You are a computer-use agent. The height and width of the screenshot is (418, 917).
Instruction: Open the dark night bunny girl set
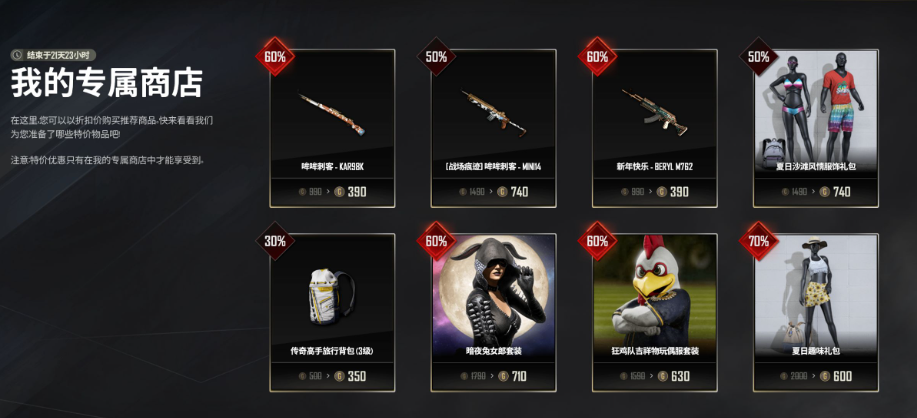coord(494,312)
